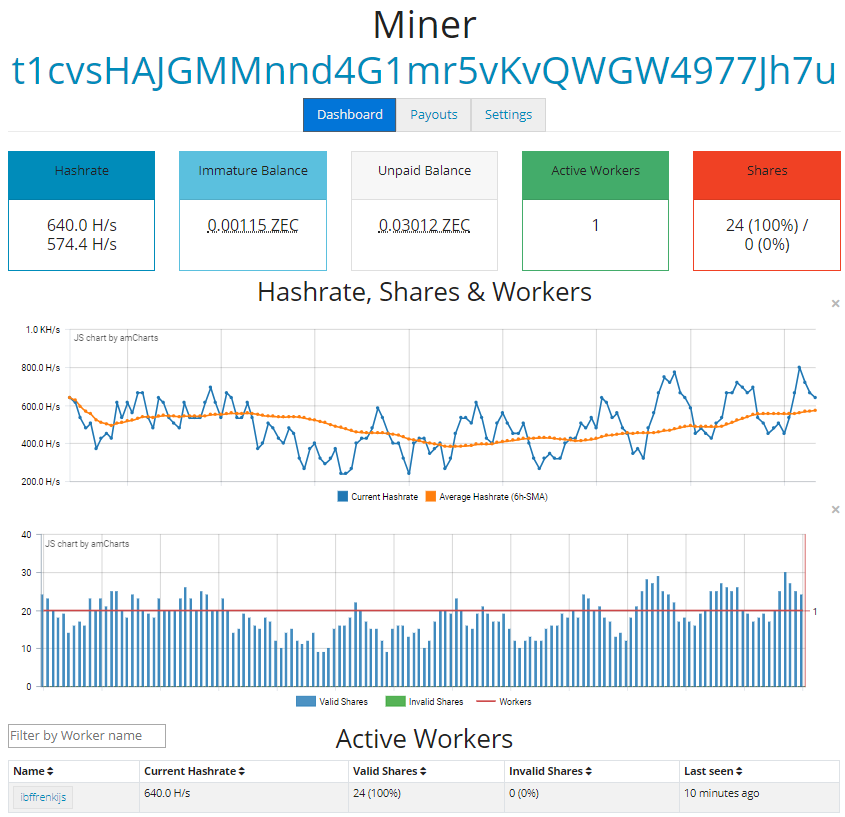Click the Filter by Worker name field
Viewport: 845px width, 817px height.
point(87,736)
